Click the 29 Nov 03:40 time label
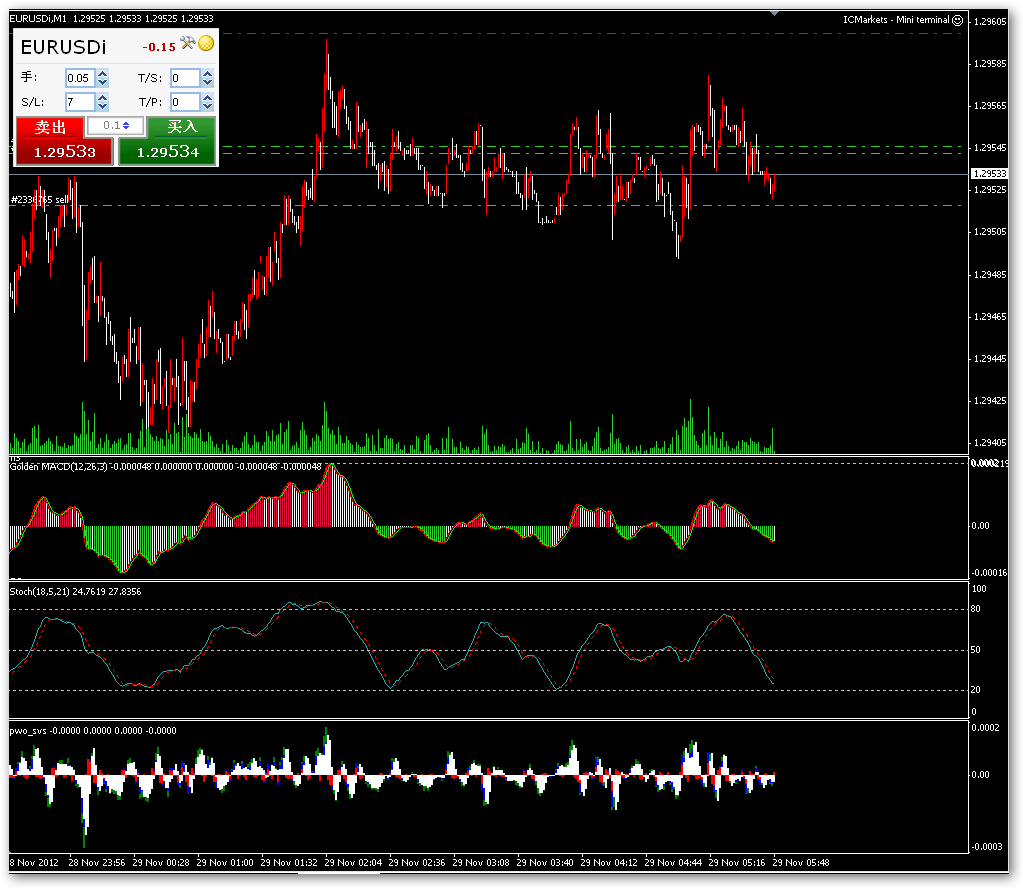This screenshot has height=888, width=1023. click(545, 863)
